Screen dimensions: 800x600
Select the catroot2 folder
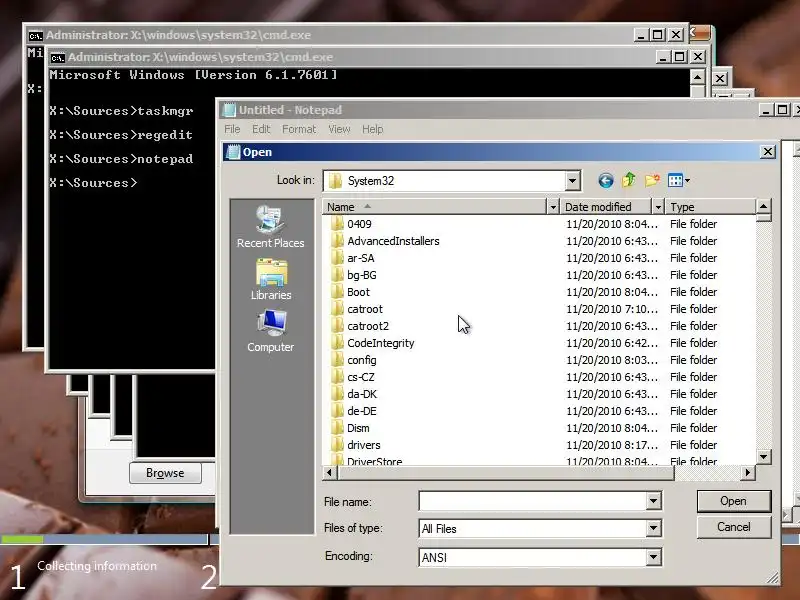[x=368, y=326]
